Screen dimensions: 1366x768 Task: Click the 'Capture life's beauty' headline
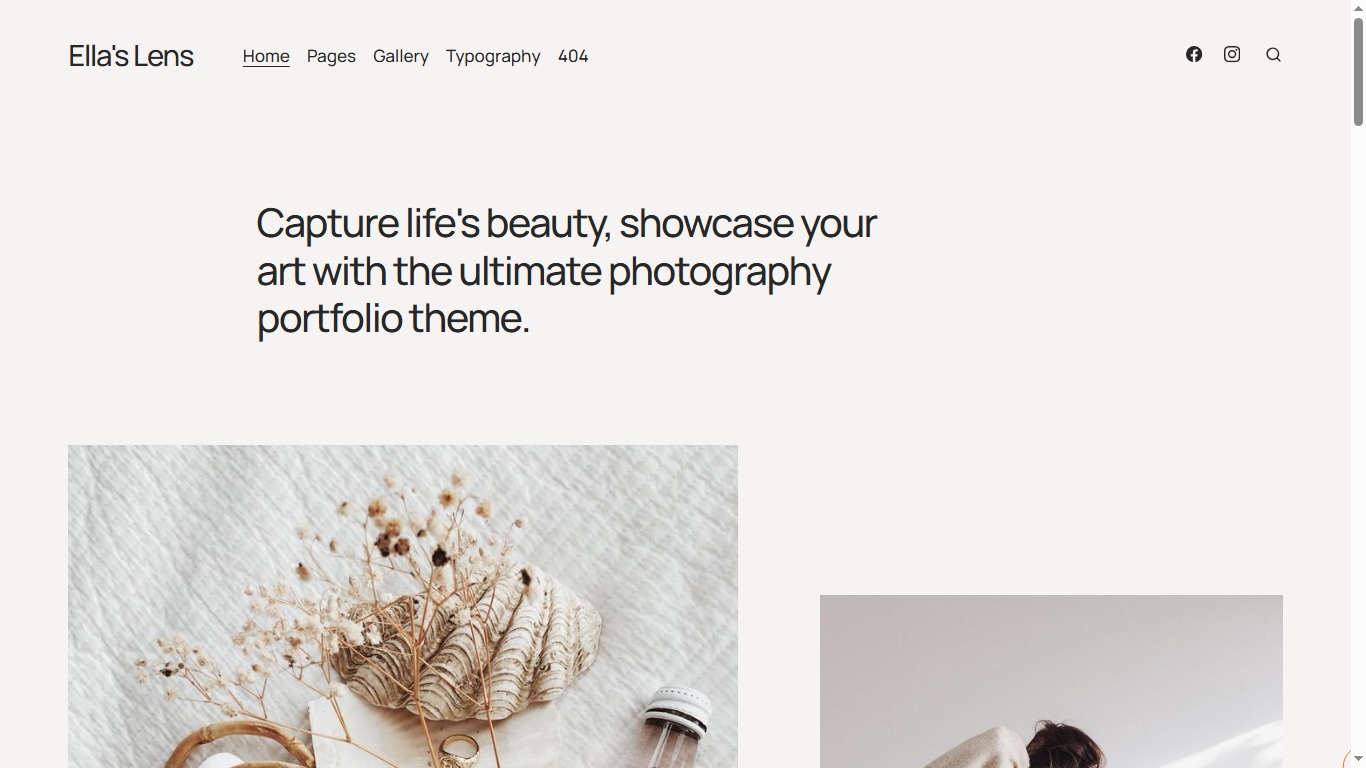[x=566, y=270]
